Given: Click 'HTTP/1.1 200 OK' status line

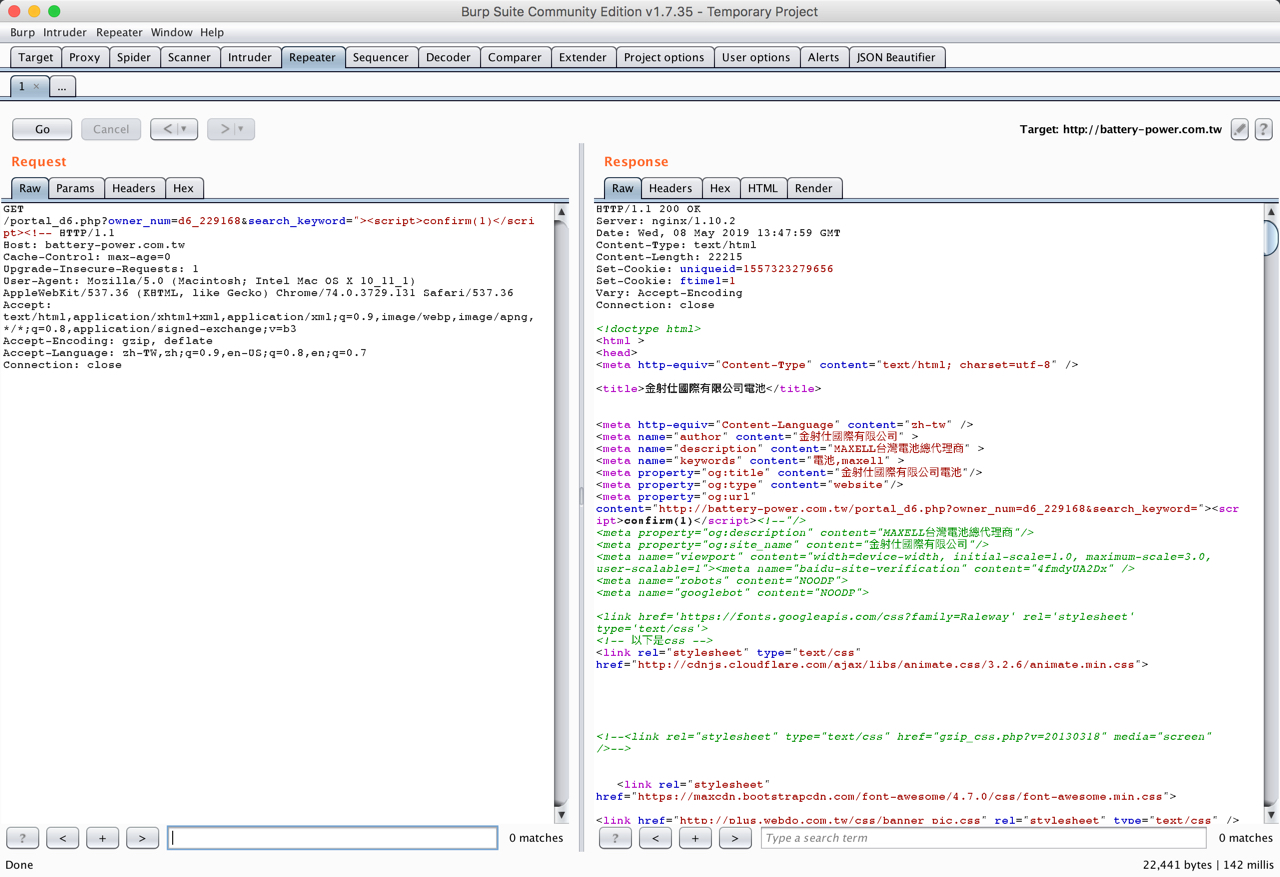Looking at the screenshot, I should coord(648,209).
